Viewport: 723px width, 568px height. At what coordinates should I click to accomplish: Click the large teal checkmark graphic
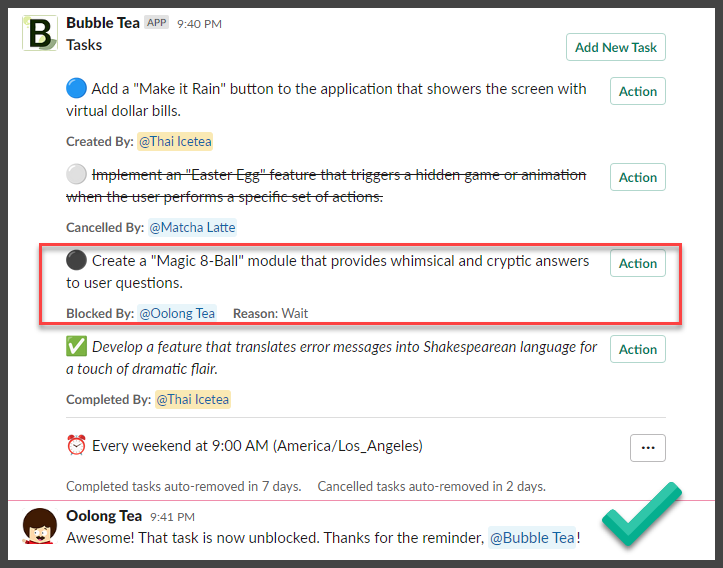pyautogui.click(x=641, y=515)
